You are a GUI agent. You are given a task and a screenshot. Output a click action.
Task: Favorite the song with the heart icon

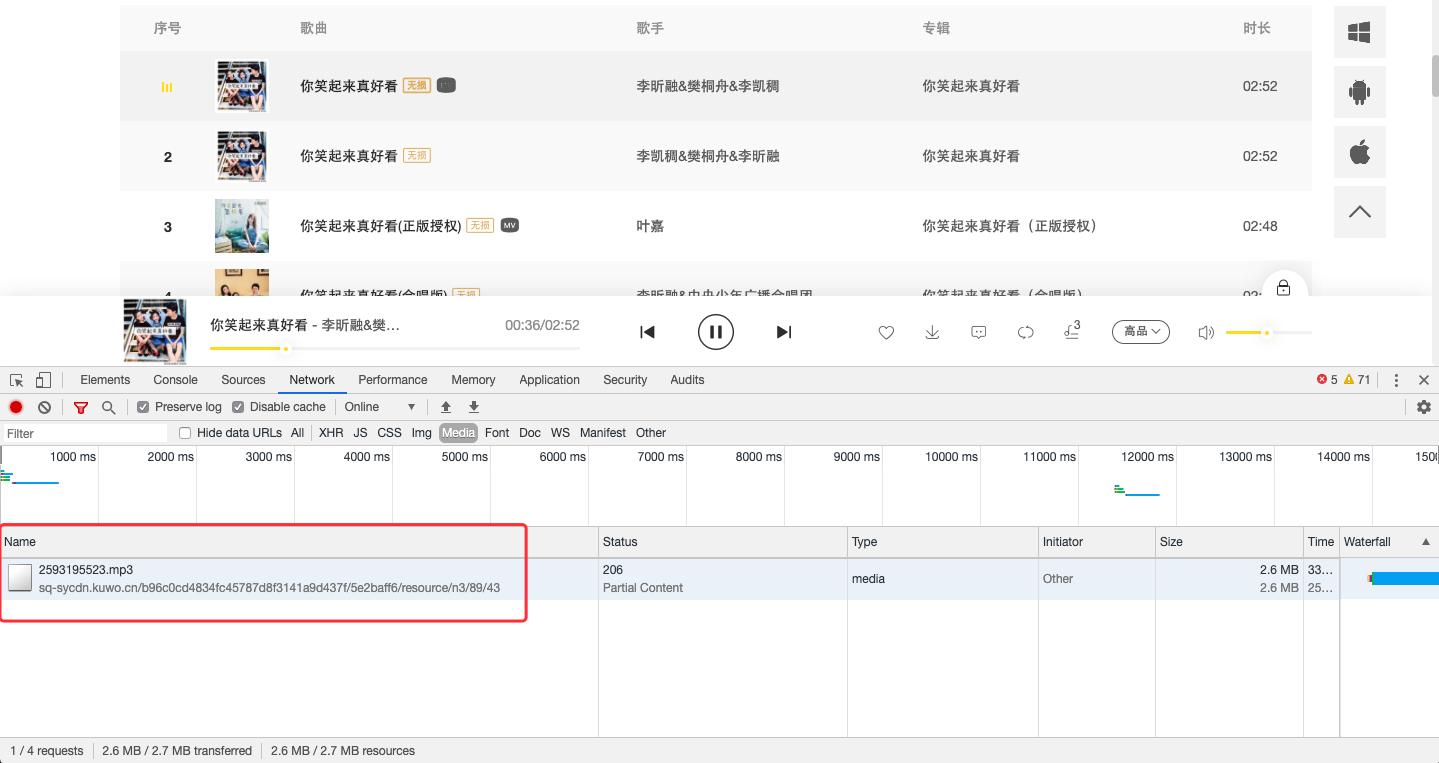coord(886,332)
